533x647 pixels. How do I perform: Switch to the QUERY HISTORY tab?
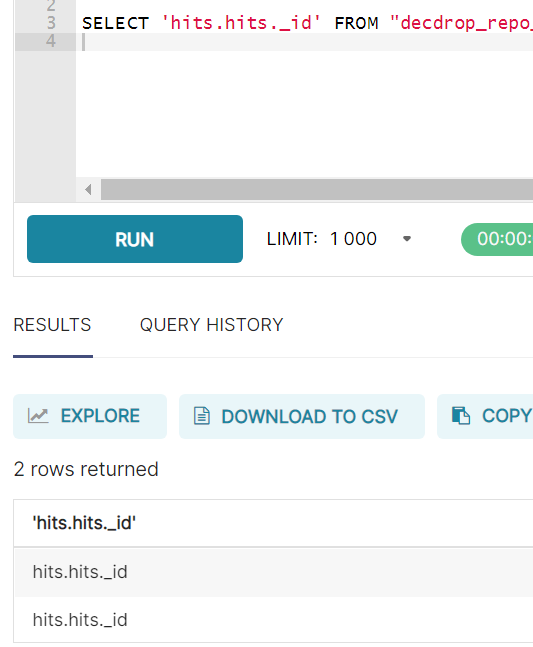click(x=211, y=325)
